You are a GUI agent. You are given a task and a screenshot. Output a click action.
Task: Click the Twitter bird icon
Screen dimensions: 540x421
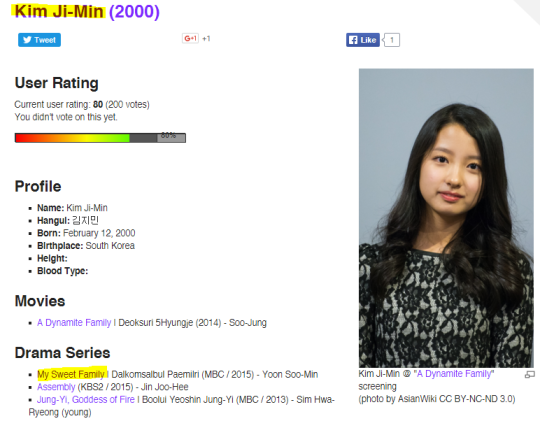pyautogui.click(x=27, y=40)
